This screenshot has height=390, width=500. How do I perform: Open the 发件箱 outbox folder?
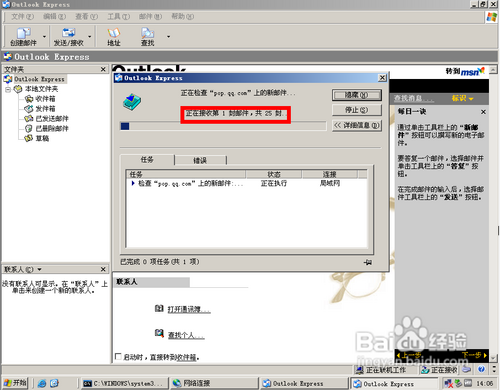[x=45, y=109]
